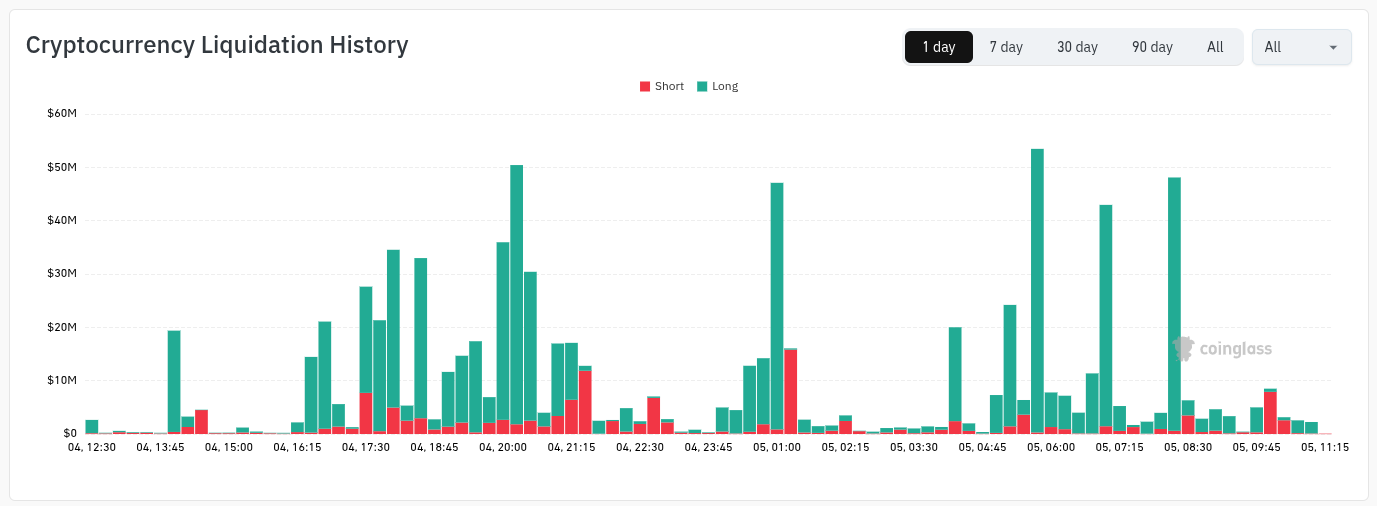Select the 90 day time range

(x=1152, y=47)
